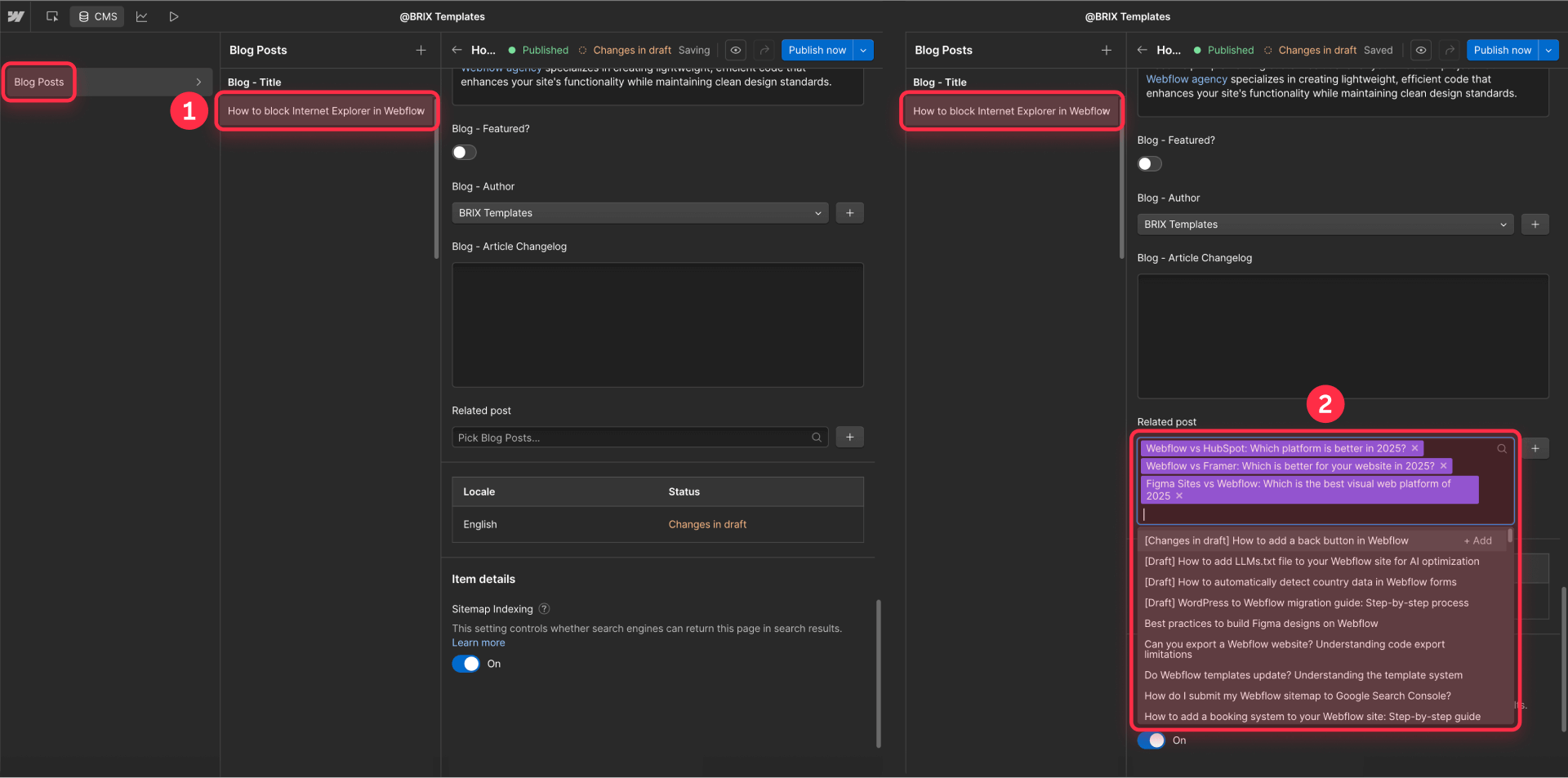Open the Insights chart icon
The height and width of the screenshot is (778, 1568).
pos(141,16)
